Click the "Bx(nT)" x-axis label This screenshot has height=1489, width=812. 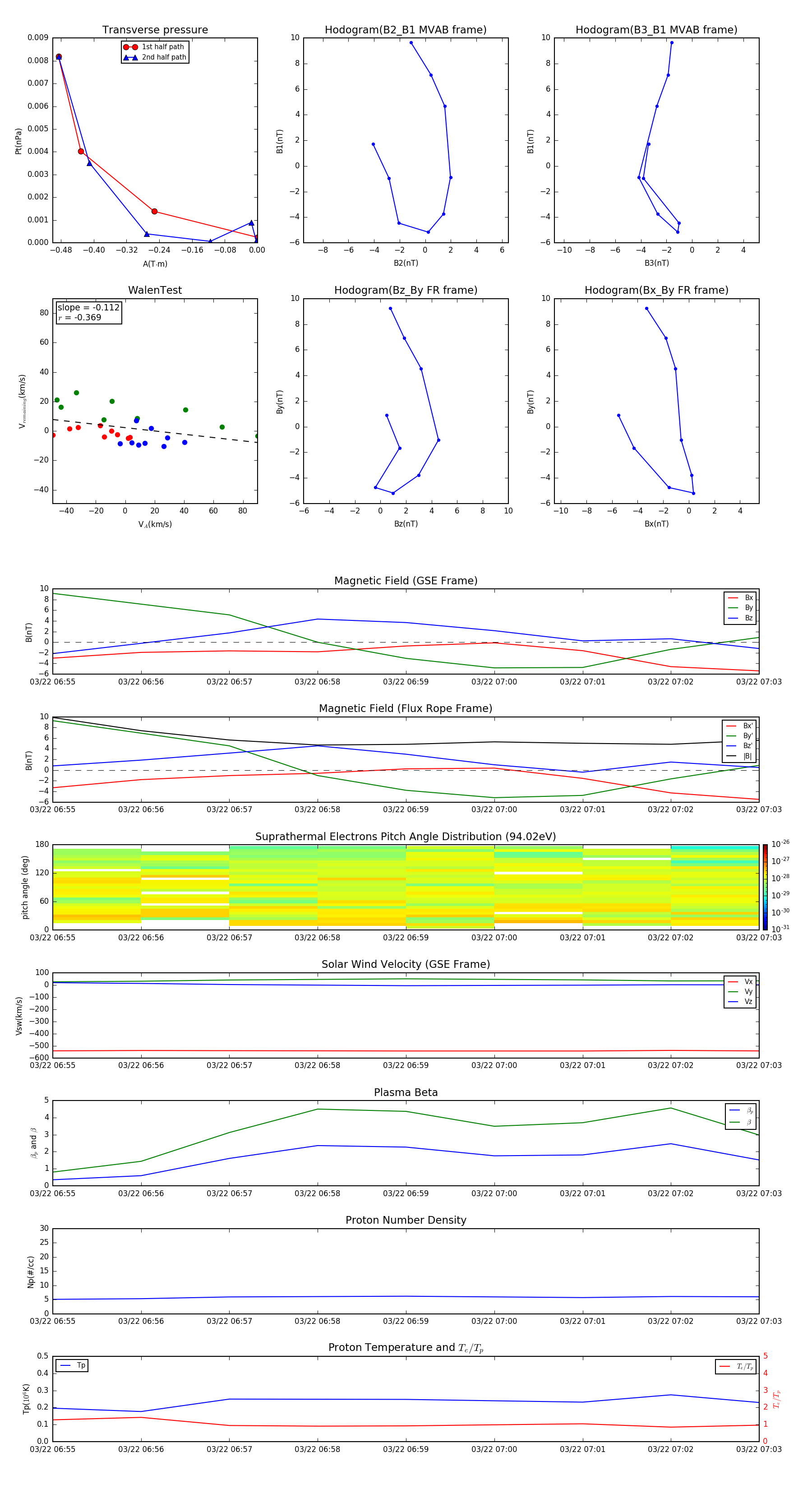coord(656,524)
